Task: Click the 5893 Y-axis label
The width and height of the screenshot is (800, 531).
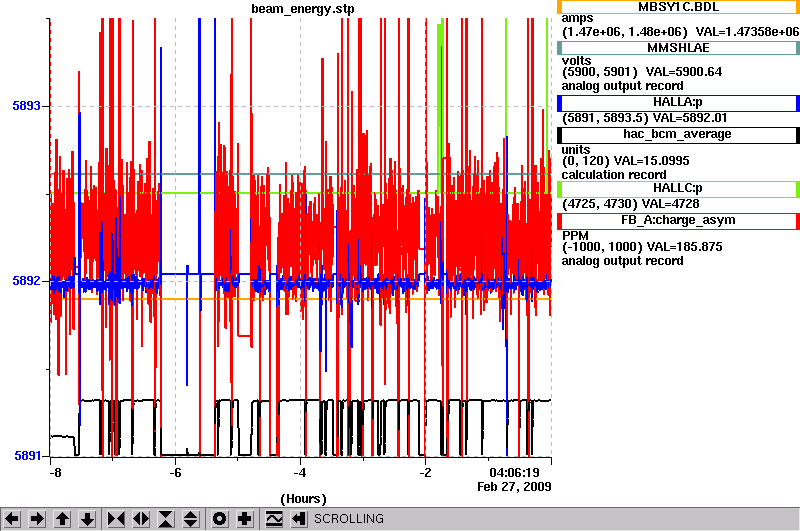Action: (27, 106)
